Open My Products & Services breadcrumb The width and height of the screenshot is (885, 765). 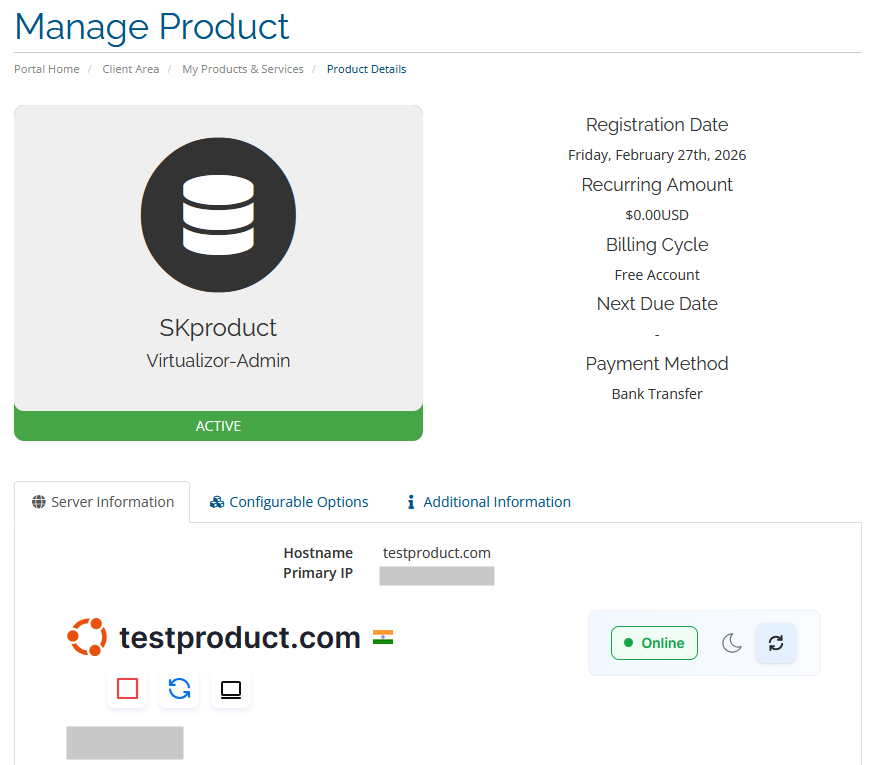[x=243, y=69]
